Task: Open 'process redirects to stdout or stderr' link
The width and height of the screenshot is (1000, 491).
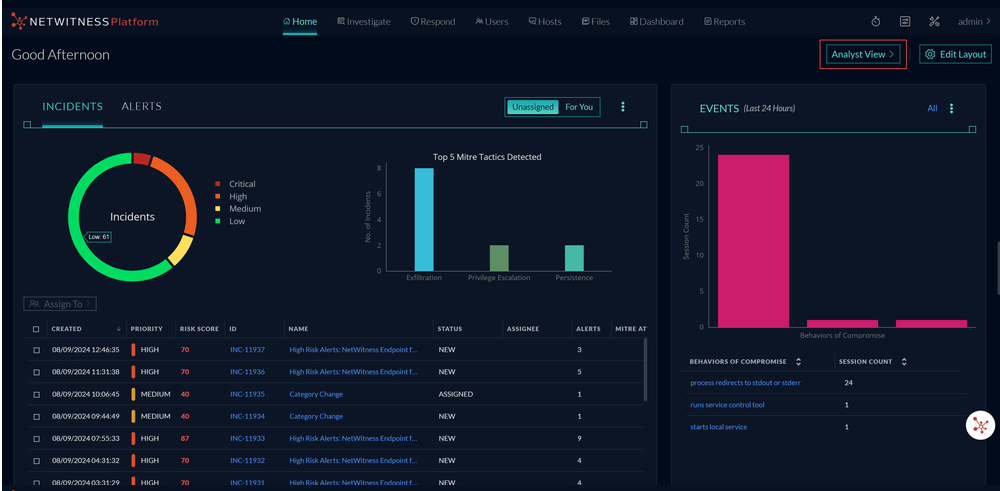Action: coord(746,383)
